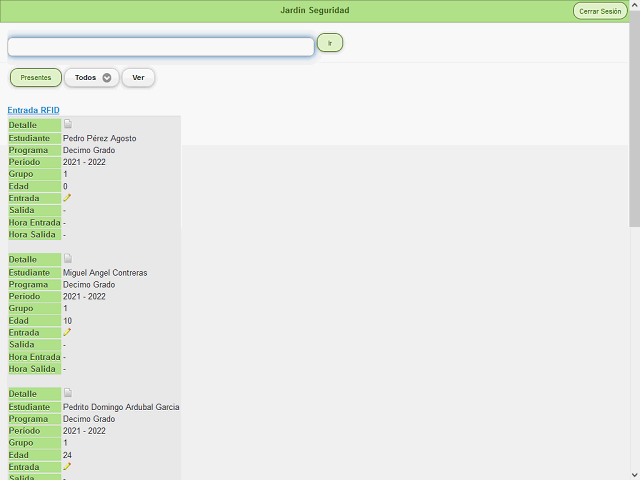Click pencil entry icon for Pedrito Domingo Ardubal
Image resolution: width=640 pixels, height=480 pixels.
point(67,466)
